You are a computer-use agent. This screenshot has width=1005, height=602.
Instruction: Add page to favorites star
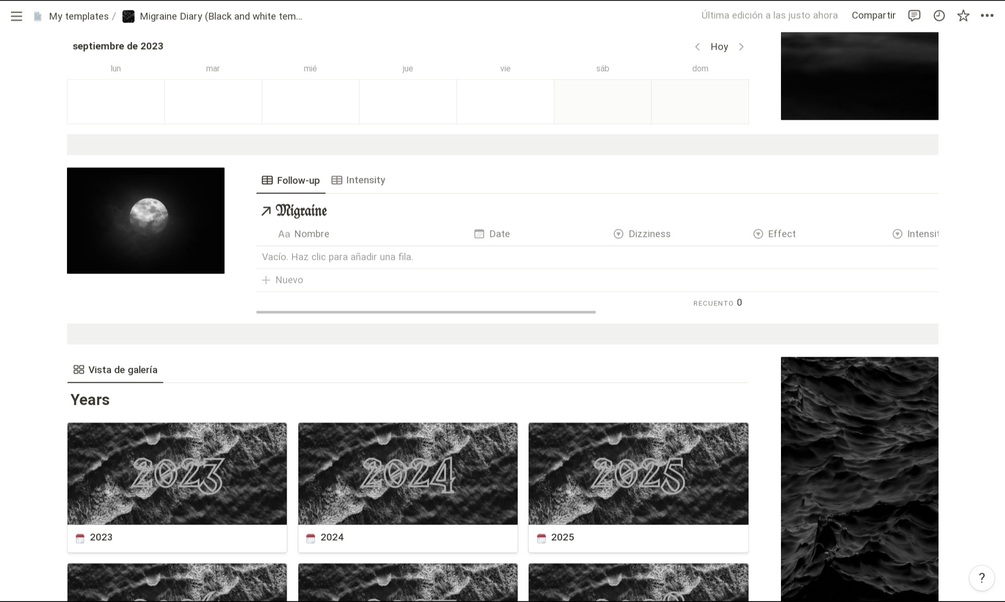[963, 16]
